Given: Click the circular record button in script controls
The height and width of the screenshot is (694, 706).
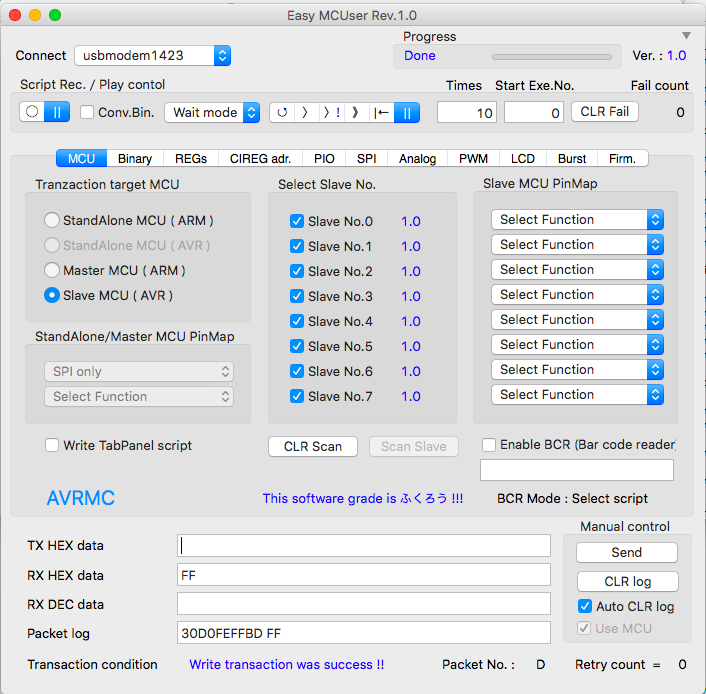Looking at the screenshot, I should (x=33, y=113).
